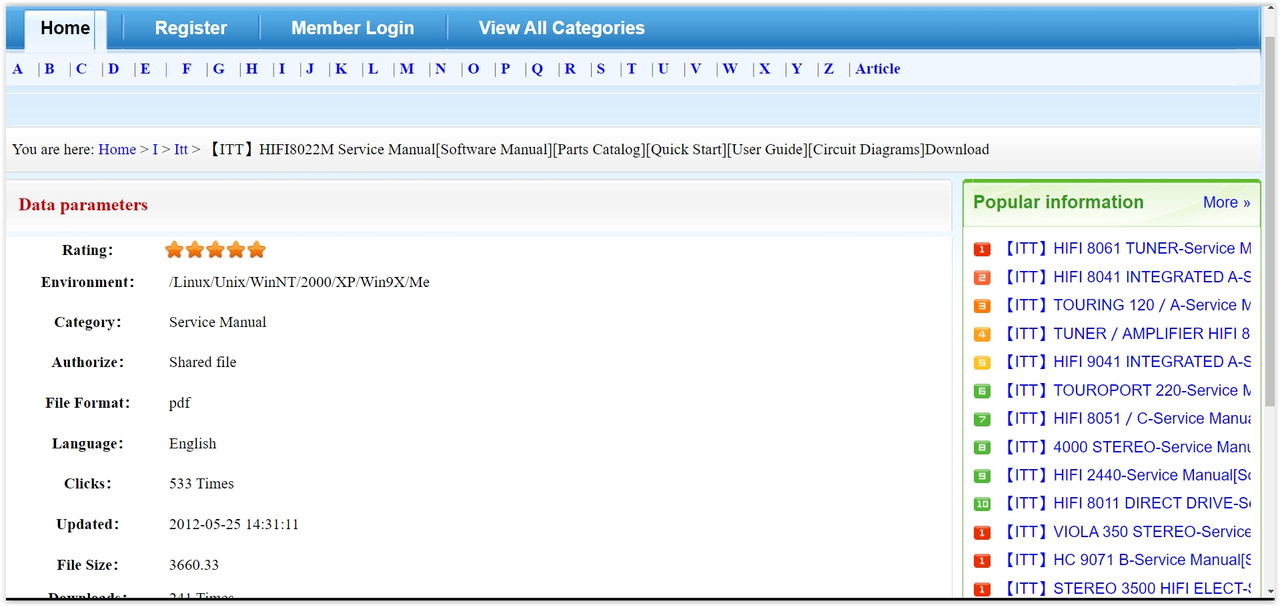The width and height of the screenshot is (1280, 606).
Task: Open the letter D index
Action: click(x=113, y=69)
